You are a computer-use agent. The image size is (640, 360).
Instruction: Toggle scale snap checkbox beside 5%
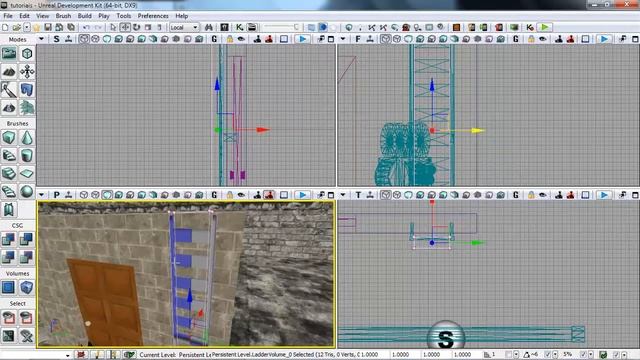pyautogui.click(x=583, y=355)
